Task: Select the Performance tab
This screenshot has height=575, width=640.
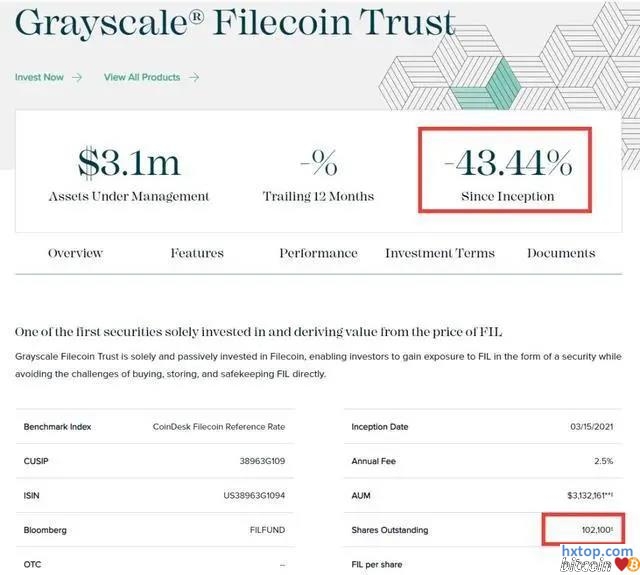Action: 318,253
